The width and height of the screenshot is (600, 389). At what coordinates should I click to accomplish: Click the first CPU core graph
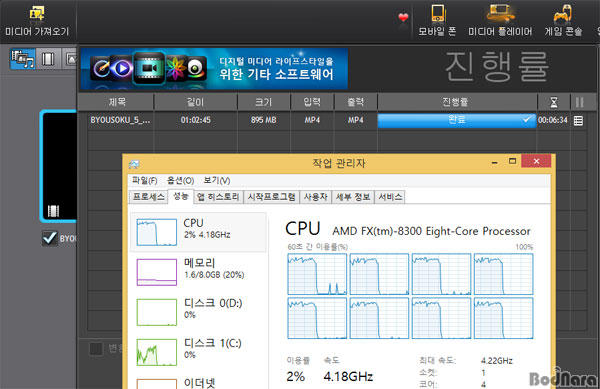pyautogui.click(x=317, y=274)
